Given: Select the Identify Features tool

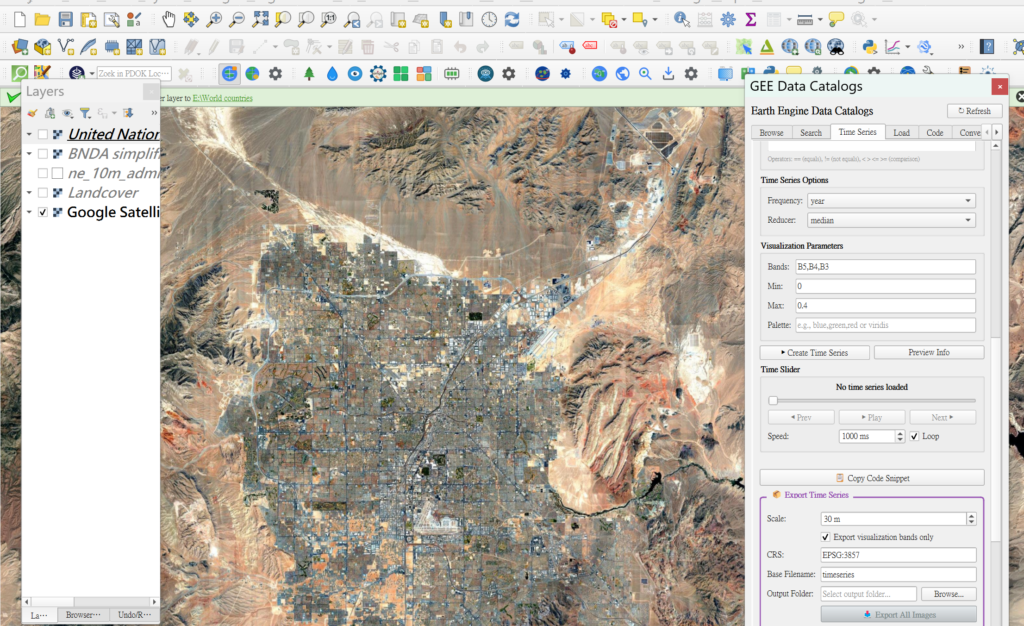Looking at the screenshot, I should tap(681, 19).
